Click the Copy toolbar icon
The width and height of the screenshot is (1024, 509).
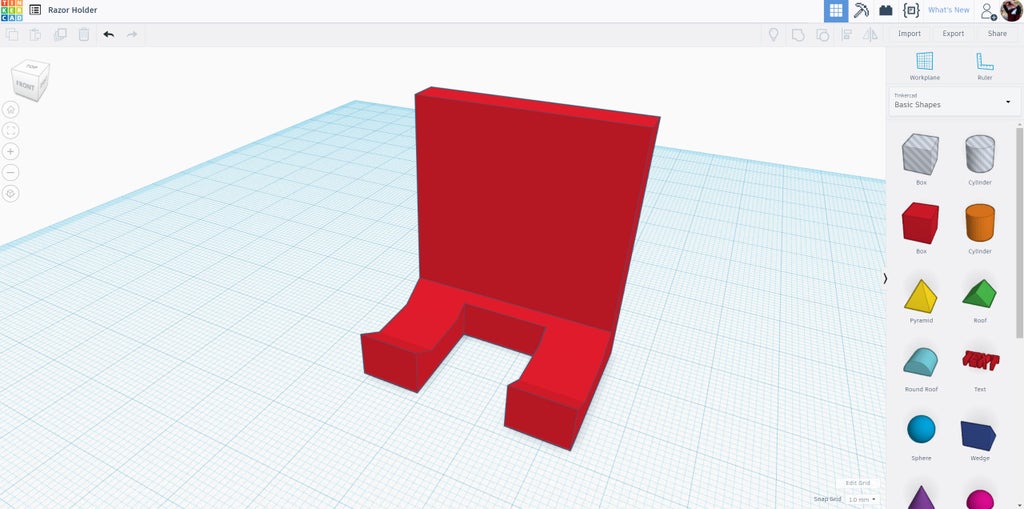tap(12, 34)
